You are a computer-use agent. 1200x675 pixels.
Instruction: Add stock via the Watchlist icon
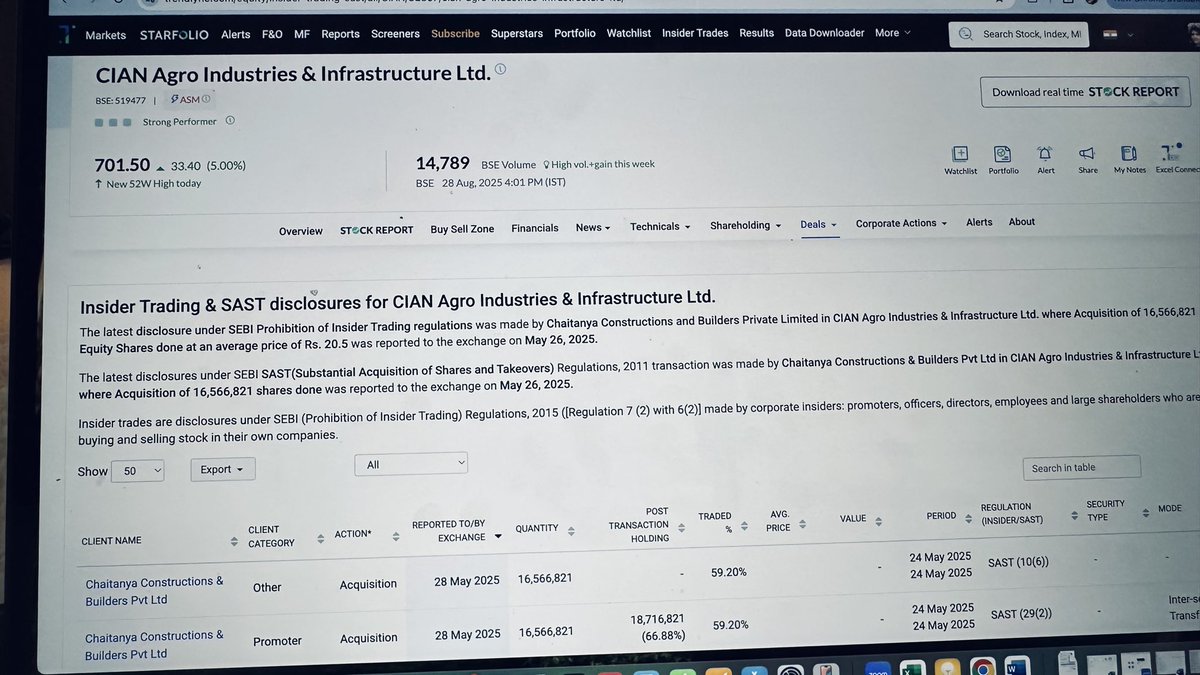(960, 154)
